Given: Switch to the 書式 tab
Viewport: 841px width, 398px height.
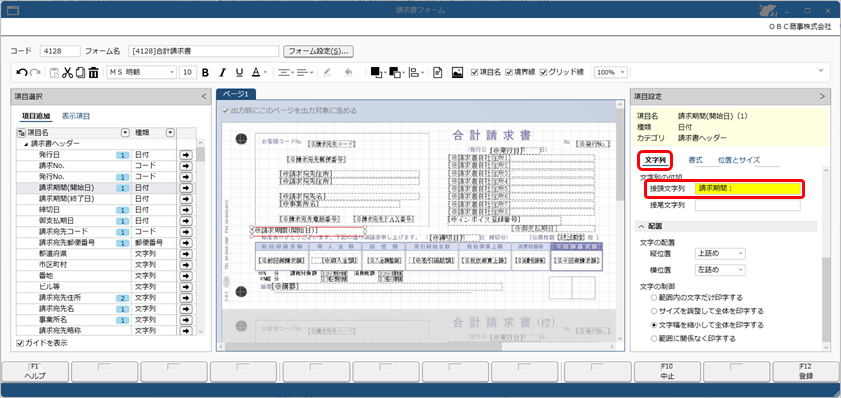Looking at the screenshot, I should 696,160.
